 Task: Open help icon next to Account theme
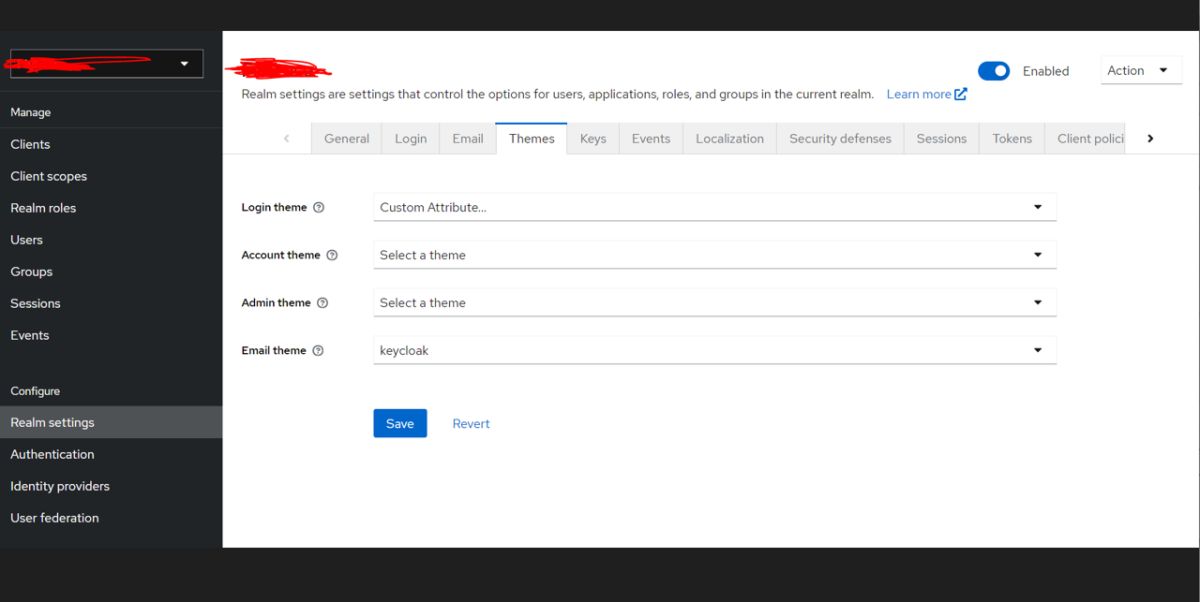332,255
